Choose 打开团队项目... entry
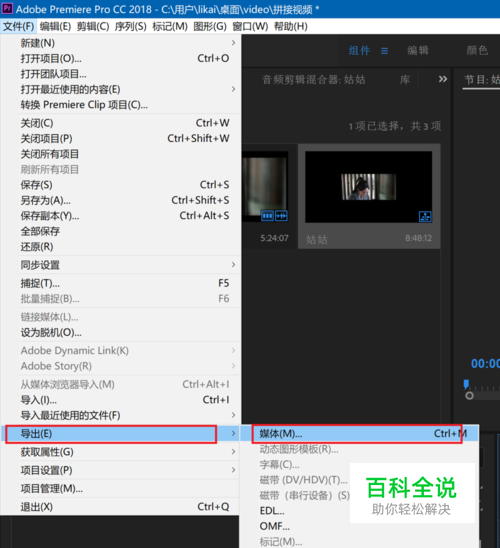 [x=121, y=74]
